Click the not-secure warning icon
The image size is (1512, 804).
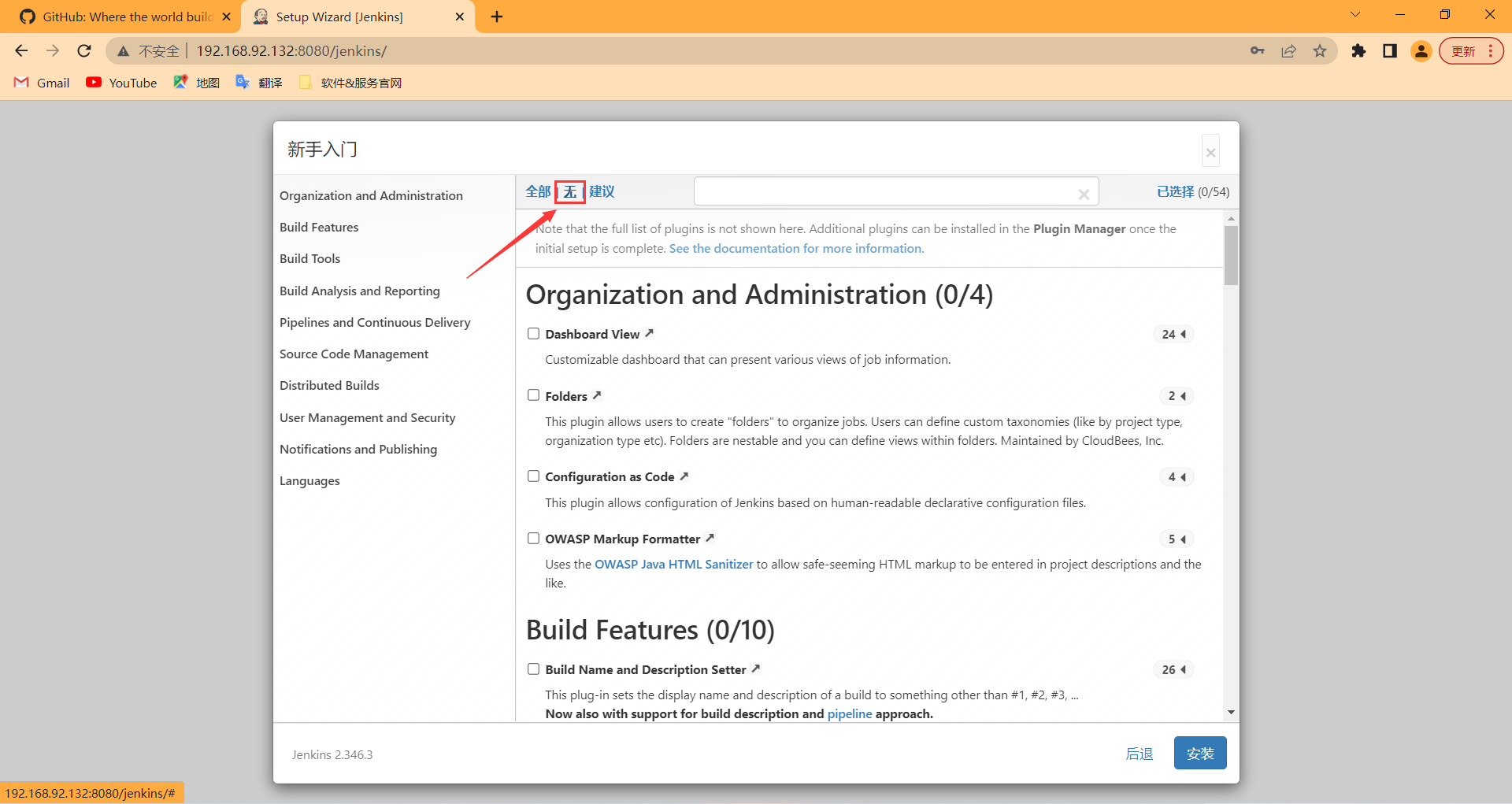coord(123,51)
